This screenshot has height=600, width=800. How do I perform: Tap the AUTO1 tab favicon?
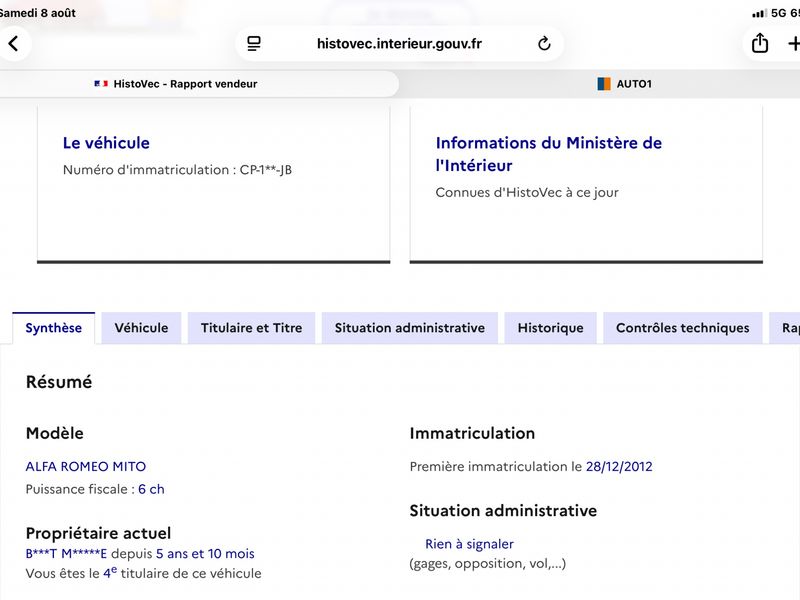click(x=604, y=84)
